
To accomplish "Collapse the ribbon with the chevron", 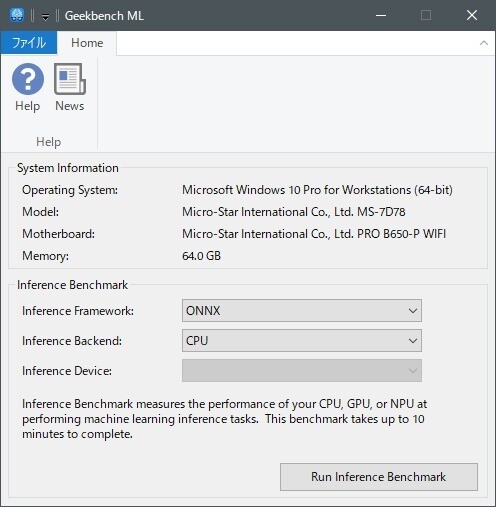I will click(484, 43).
